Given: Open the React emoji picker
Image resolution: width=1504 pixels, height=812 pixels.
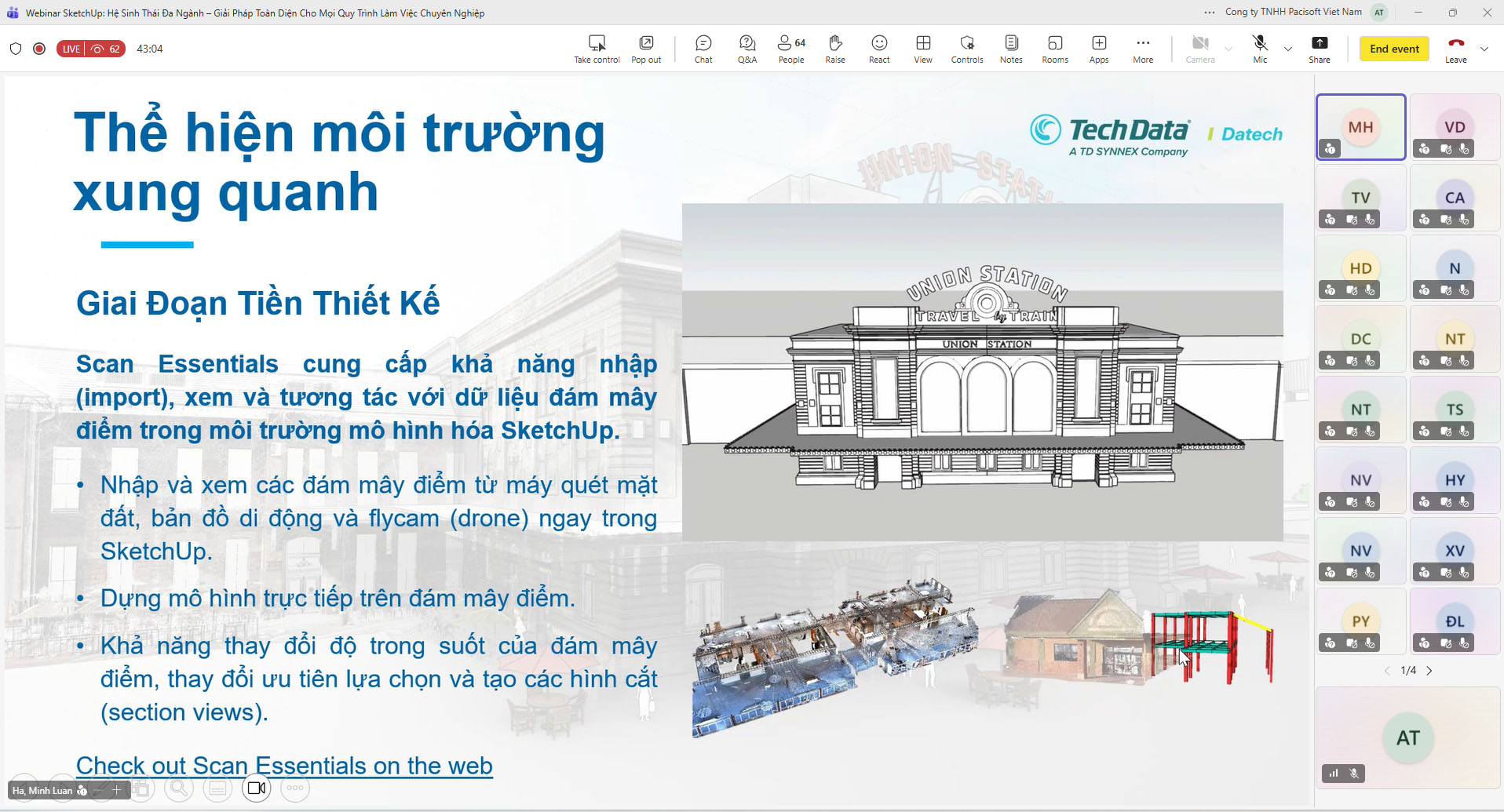Looking at the screenshot, I should pyautogui.click(x=879, y=49).
